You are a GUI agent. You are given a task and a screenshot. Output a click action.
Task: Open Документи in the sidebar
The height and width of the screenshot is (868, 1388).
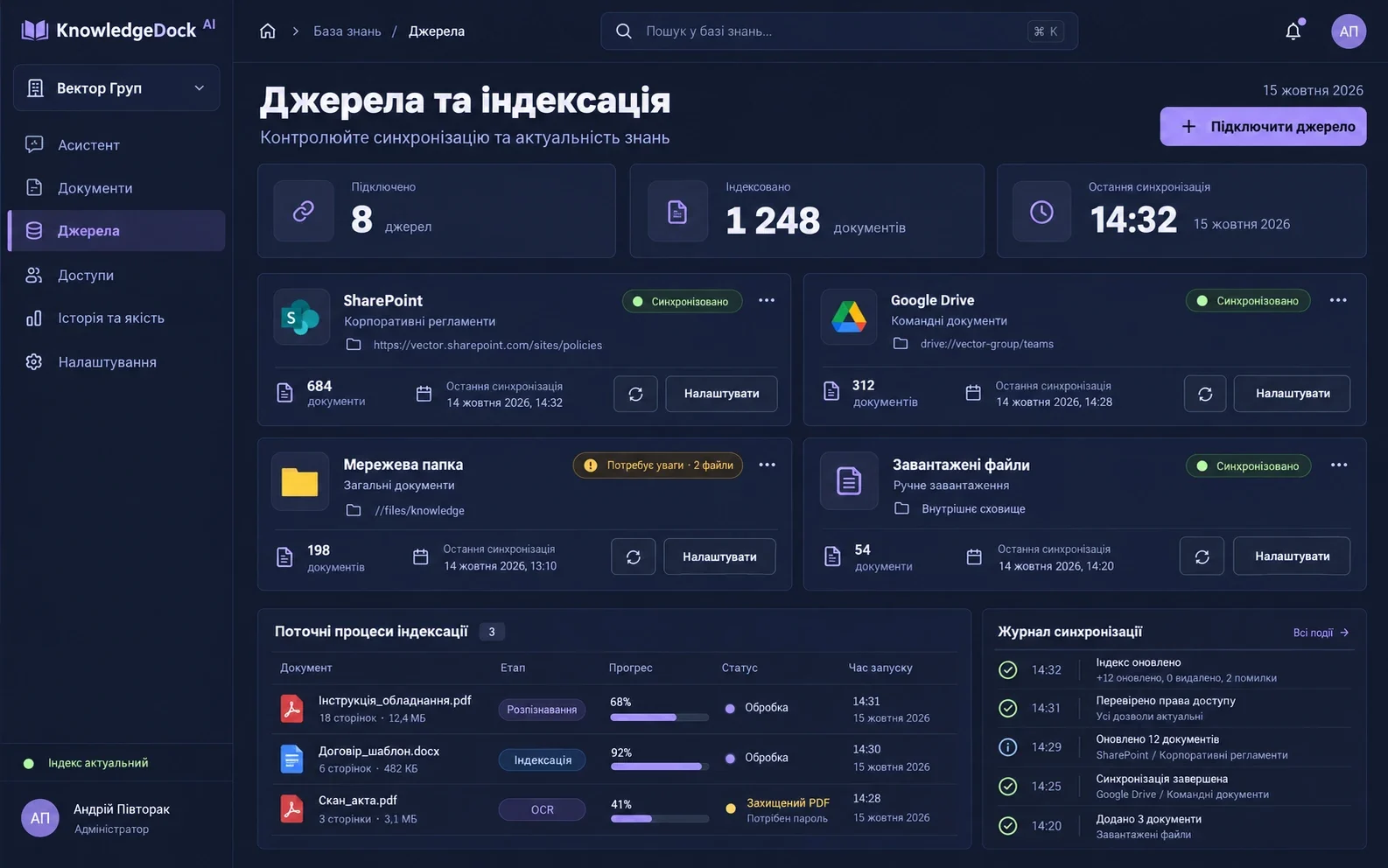[x=116, y=188]
